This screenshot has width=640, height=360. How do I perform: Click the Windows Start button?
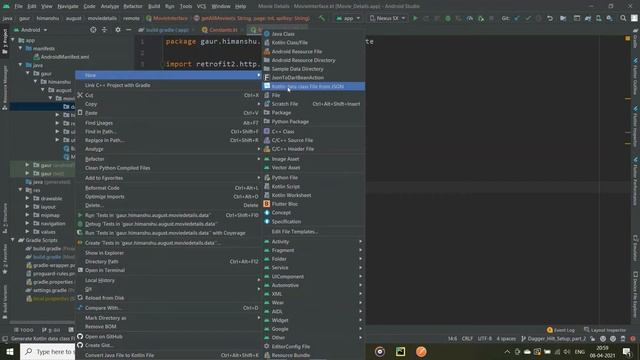click(9, 351)
